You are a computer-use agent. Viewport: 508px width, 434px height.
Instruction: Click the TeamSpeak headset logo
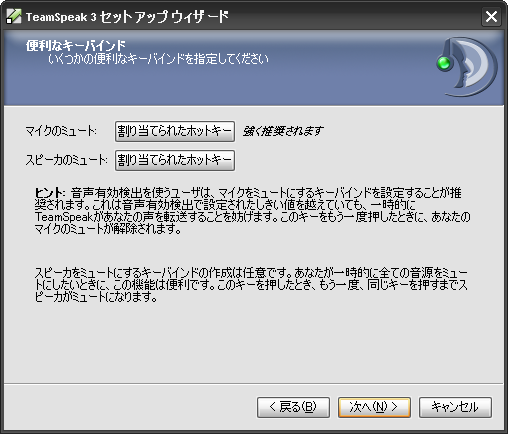(467, 66)
